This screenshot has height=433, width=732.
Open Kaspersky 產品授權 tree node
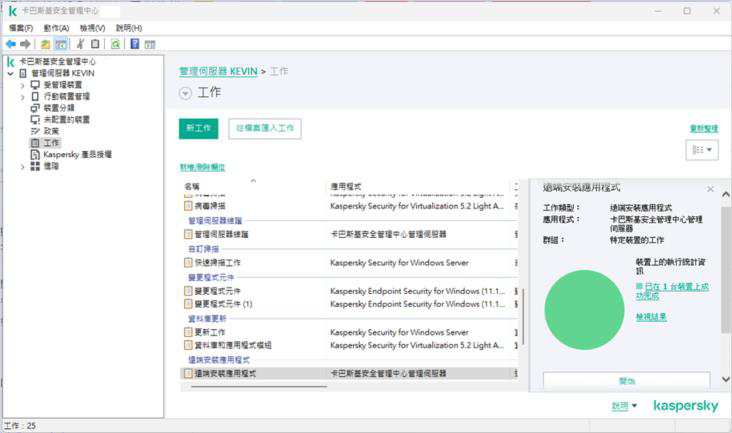pyautogui.click(x=77, y=155)
